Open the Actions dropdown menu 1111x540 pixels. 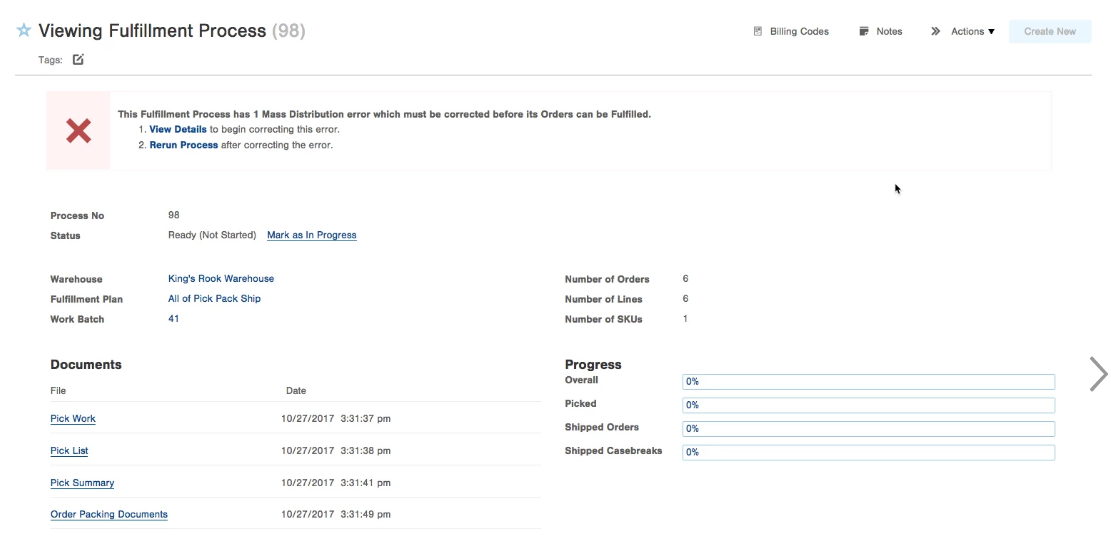click(972, 32)
